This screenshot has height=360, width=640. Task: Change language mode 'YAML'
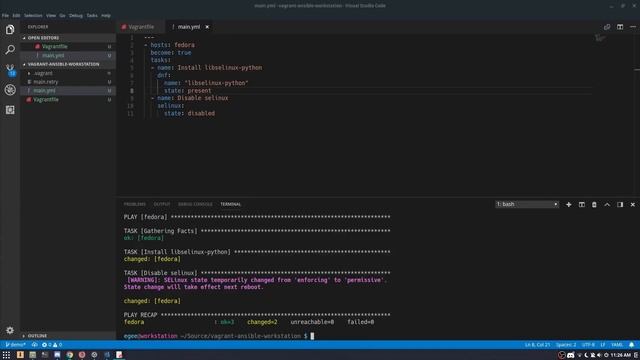tap(617, 345)
